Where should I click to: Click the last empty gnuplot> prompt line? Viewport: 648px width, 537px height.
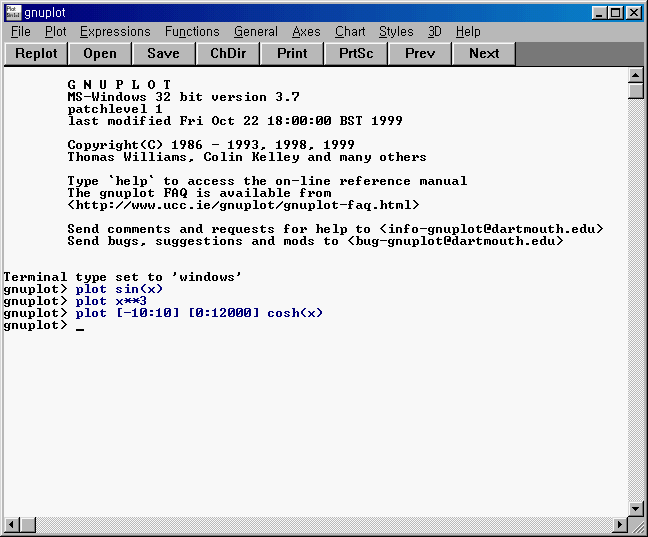point(44,325)
